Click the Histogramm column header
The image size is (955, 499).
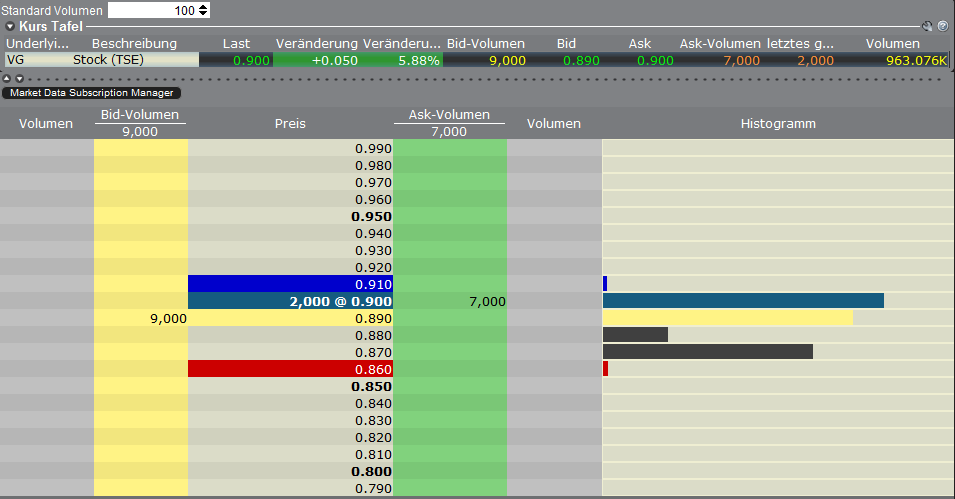(x=778, y=124)
